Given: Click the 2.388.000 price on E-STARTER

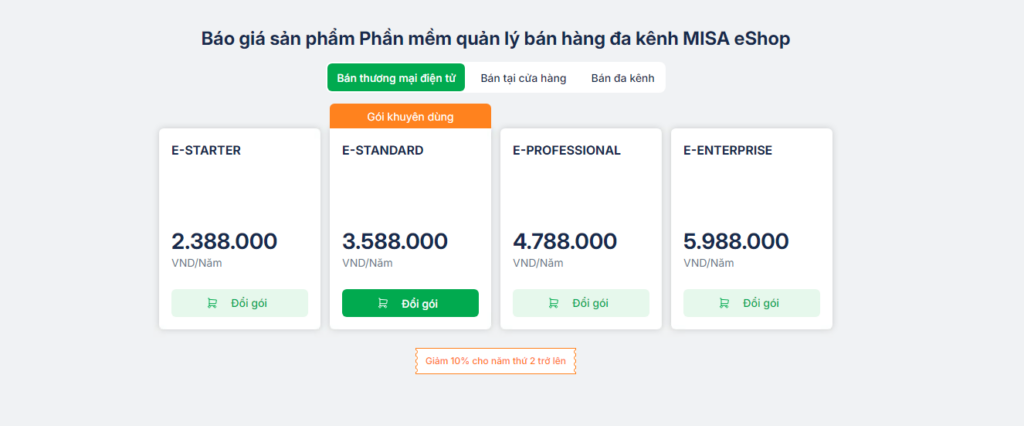Looking at the screenshot, I should pos(225,242).
